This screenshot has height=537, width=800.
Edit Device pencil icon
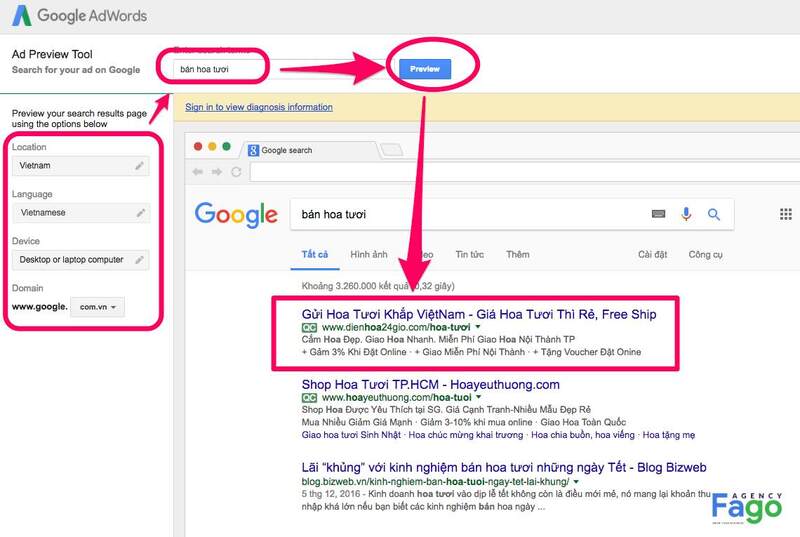tap(139, 260)
